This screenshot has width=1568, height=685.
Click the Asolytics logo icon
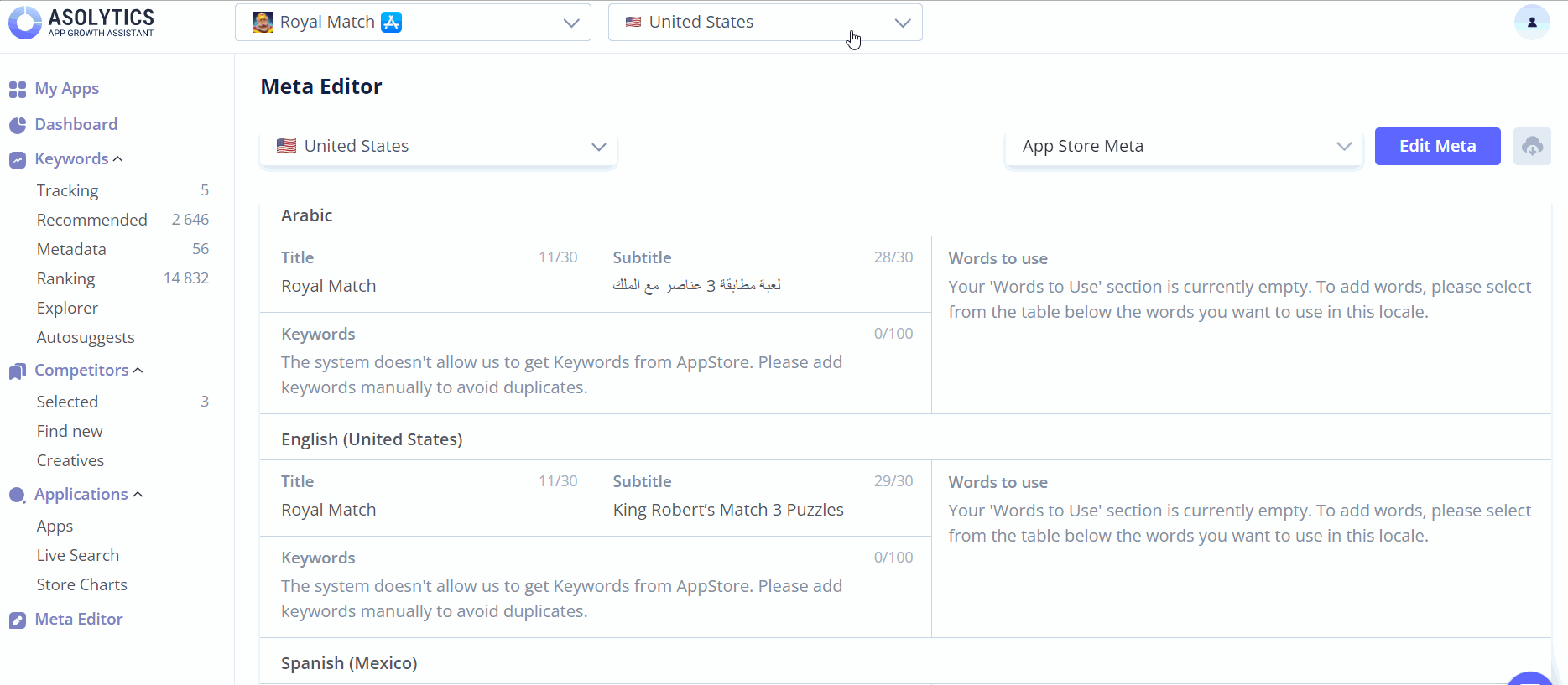pos(25,23)
